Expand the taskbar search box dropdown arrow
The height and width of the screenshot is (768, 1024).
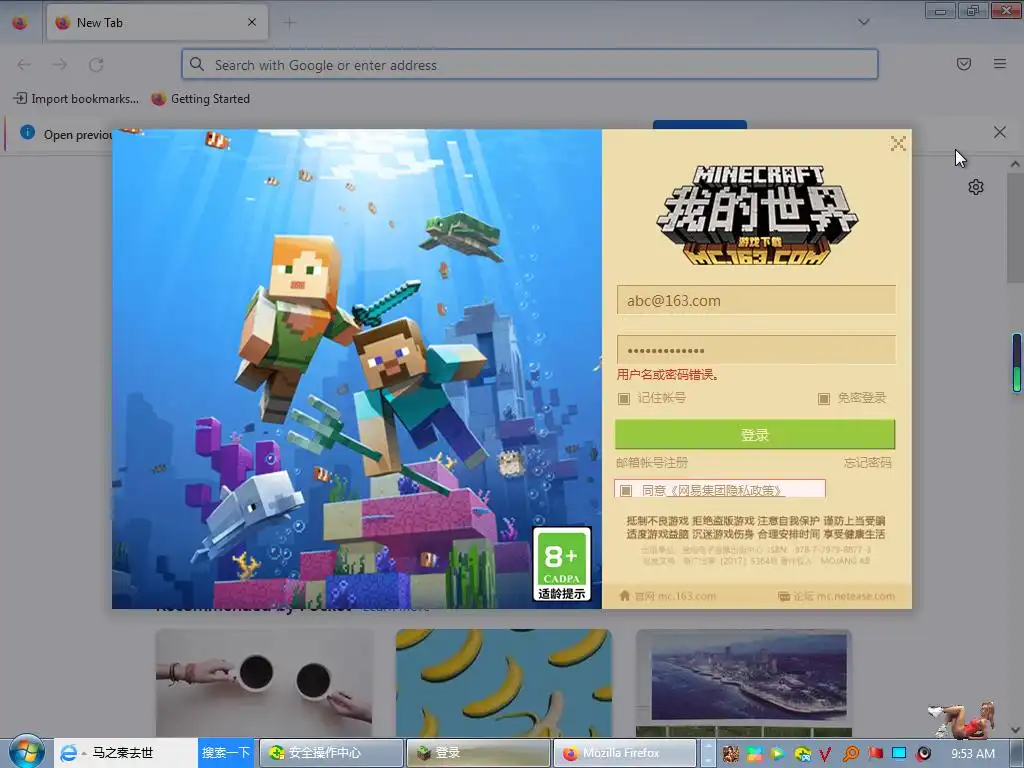click(x=84, y=754)
